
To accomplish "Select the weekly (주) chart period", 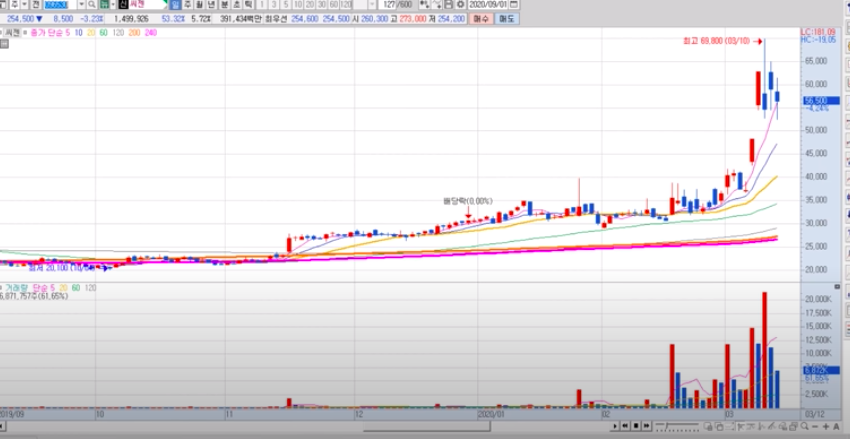I will [x=187, y=4].
